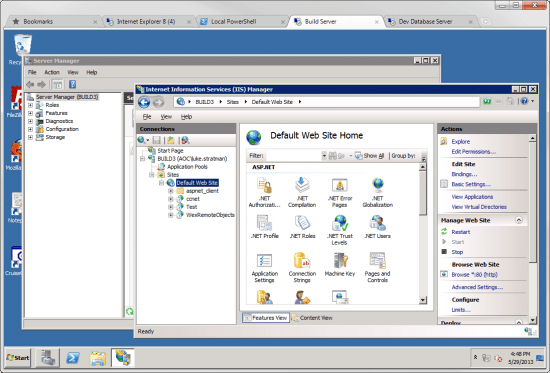This screenshot has width=550, height=373.
Task: Collapse the Manage Web Site section
Action: pos(518,220)
